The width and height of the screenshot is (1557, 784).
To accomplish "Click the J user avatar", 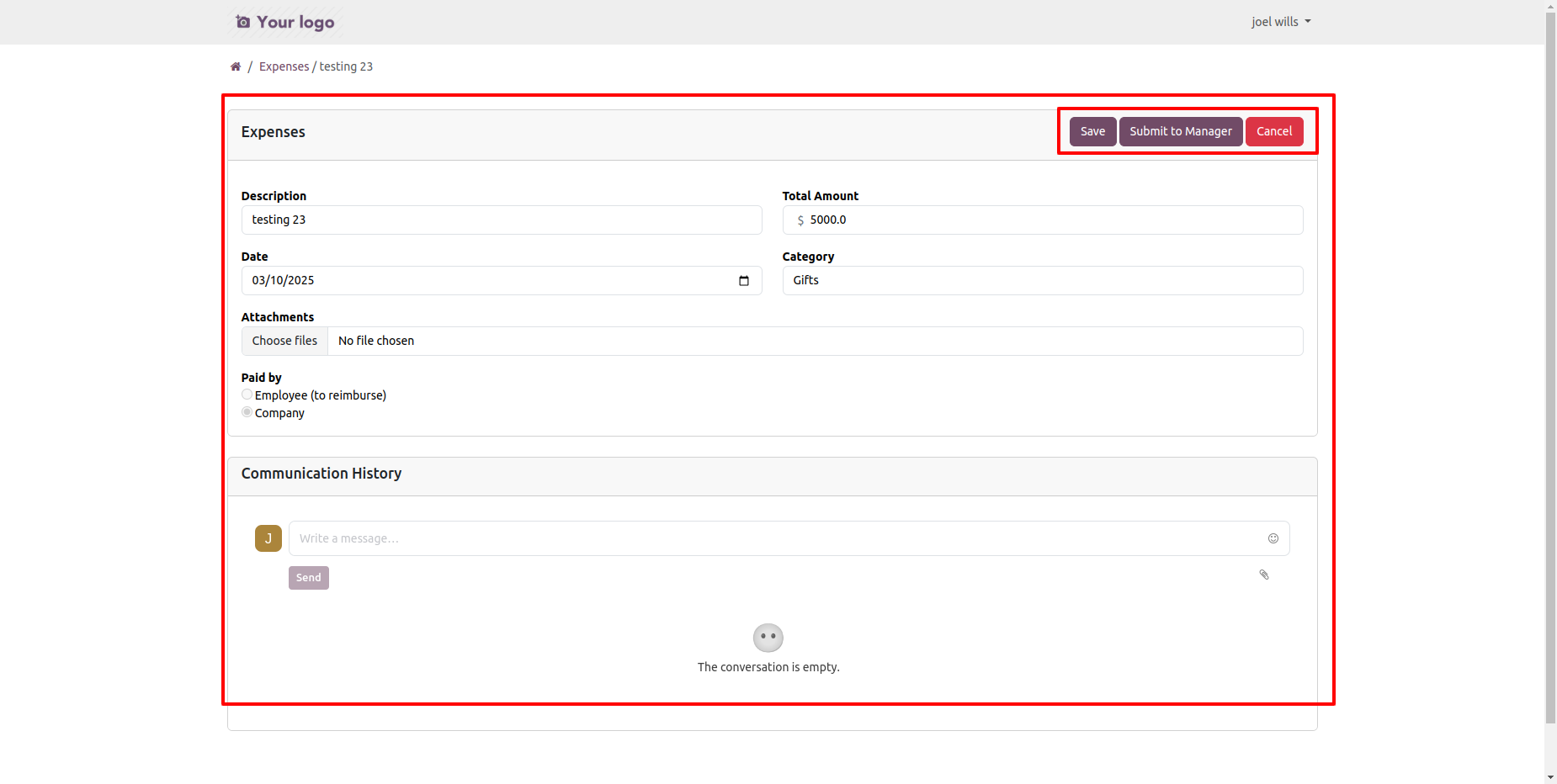I will [x=268, y=538].
